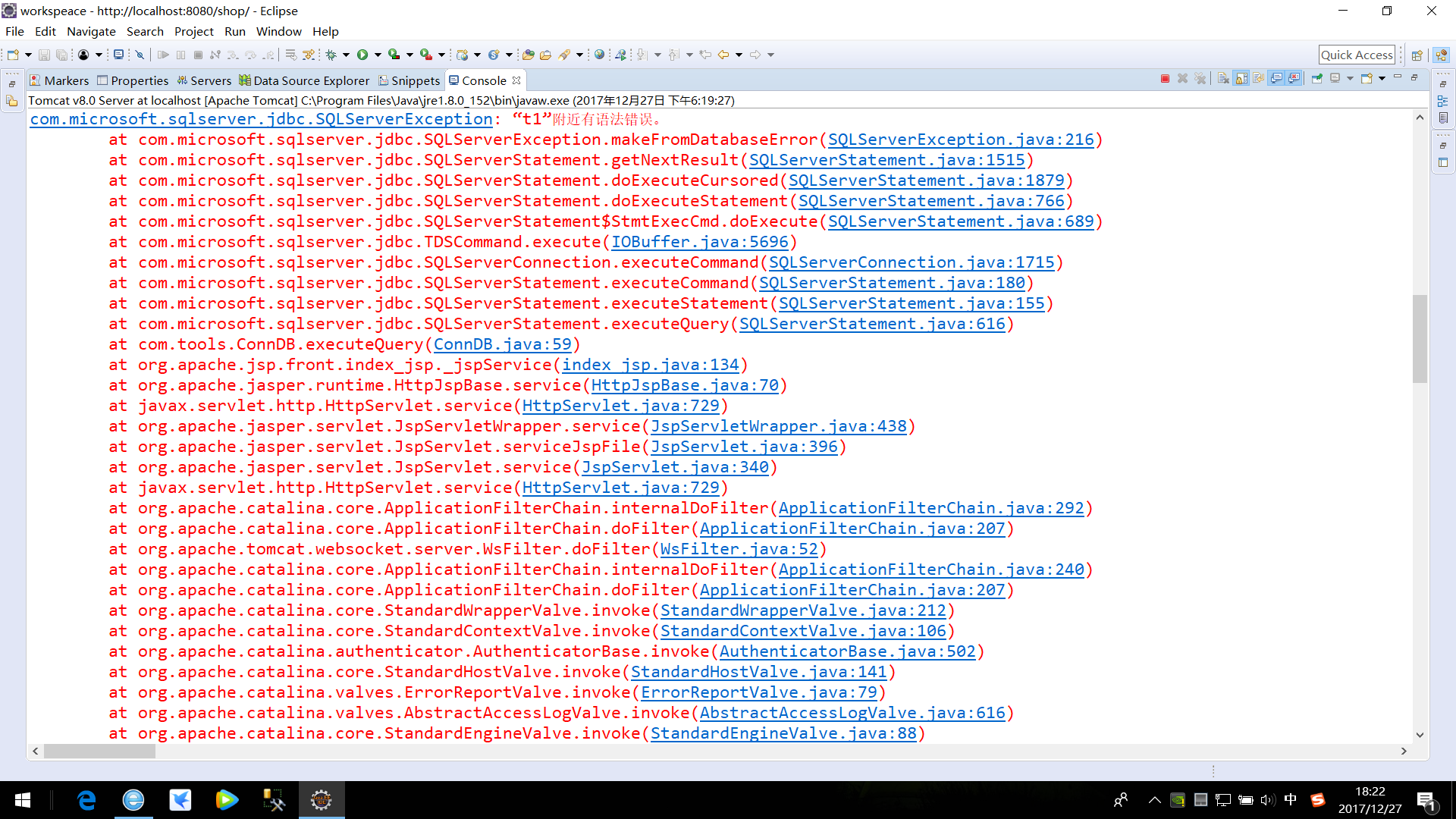Expand the External Tools dropdown arrow
This screenshot has height=819, width=1456.
441,55
